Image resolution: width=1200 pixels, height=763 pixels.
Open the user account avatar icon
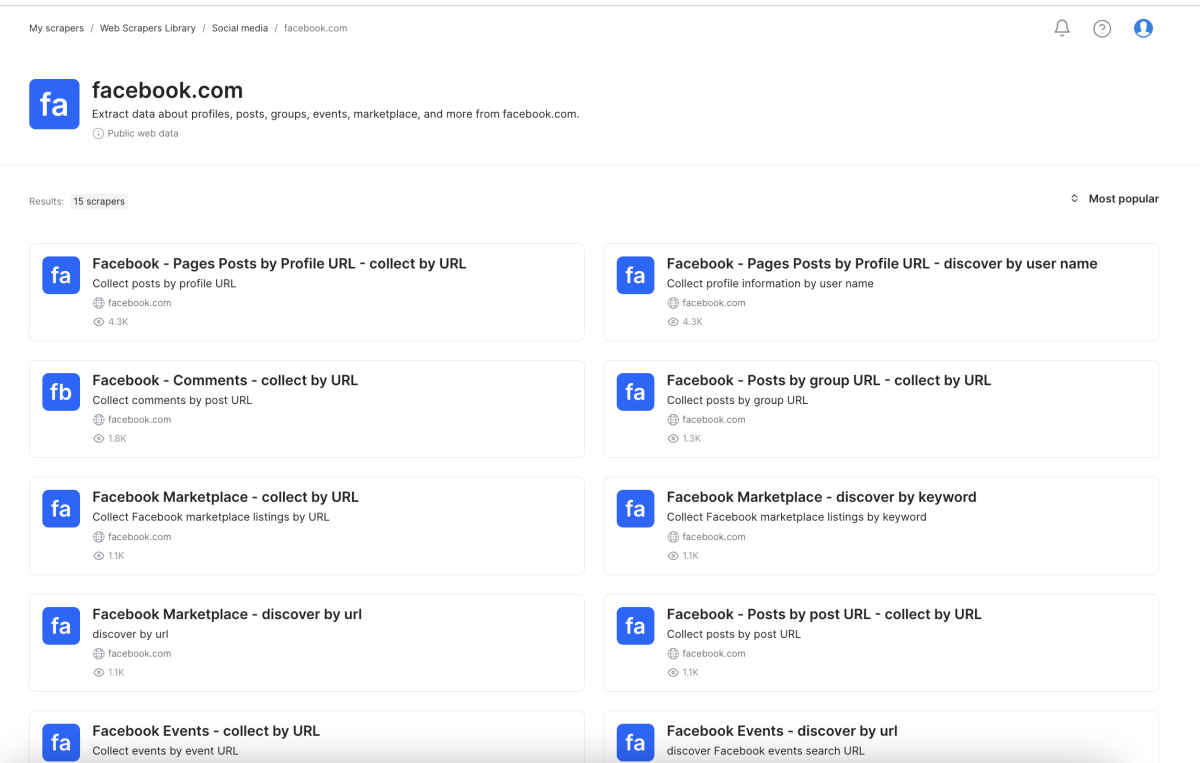click(1143, 29)
